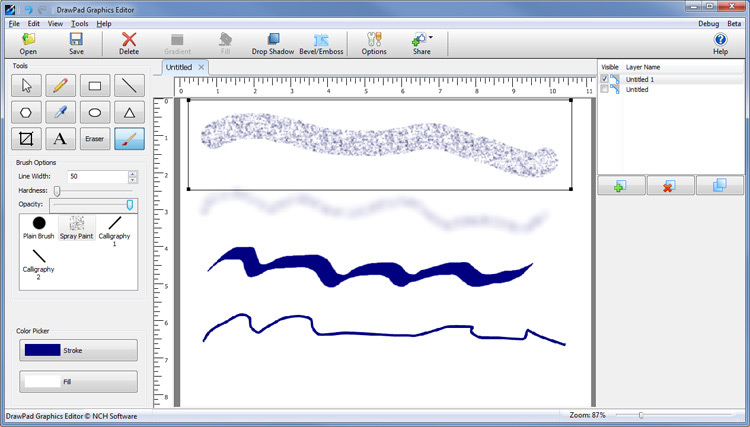Increase Line Width with up arrow
The height and width of the screenshot is (427, 750).
coord(133,174)
